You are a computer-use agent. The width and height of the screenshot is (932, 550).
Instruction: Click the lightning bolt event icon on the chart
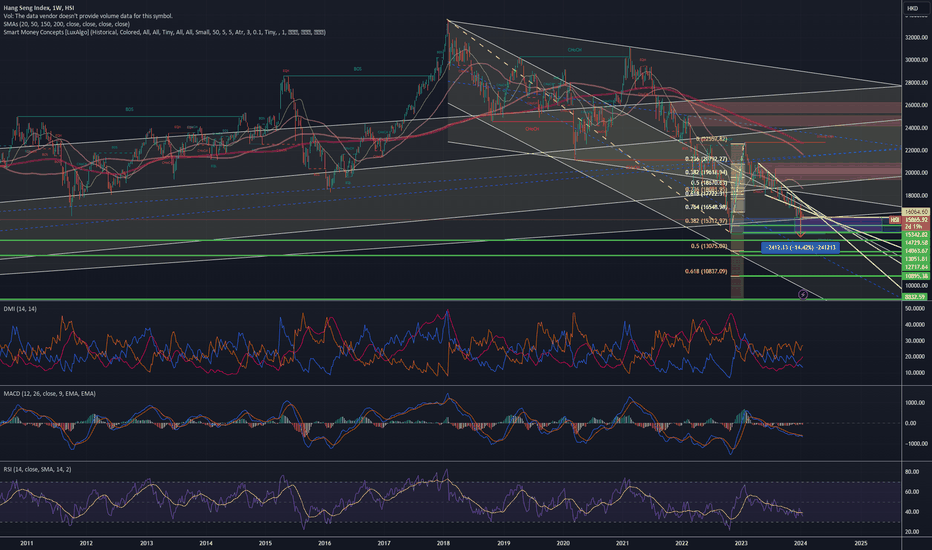click(x=802, y=294)
